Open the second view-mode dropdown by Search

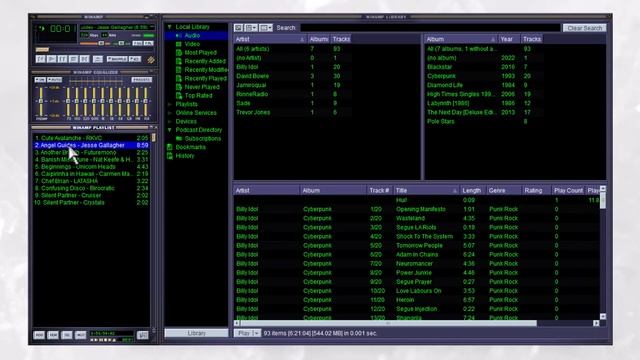(x=251, y=28)
